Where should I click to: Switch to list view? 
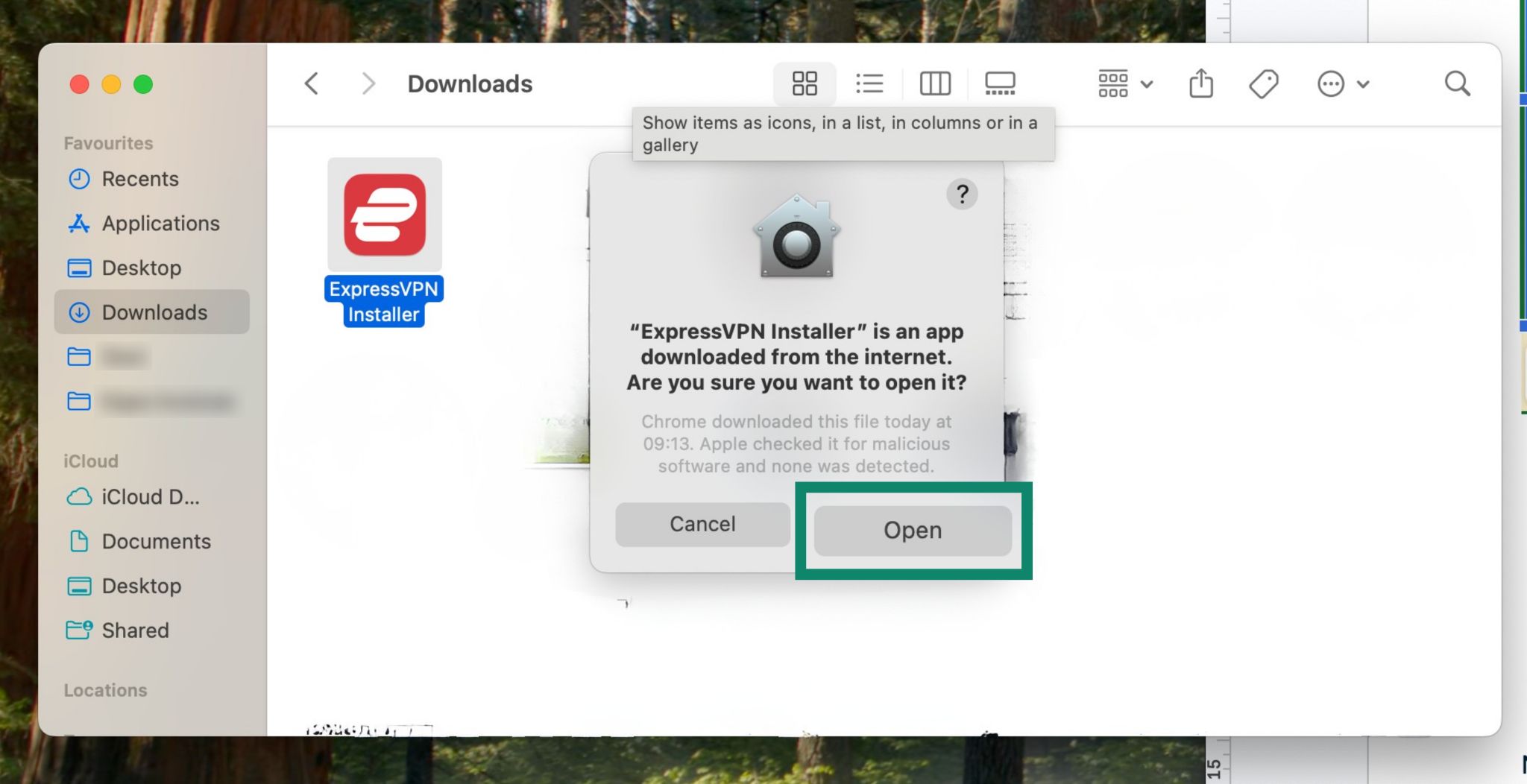pyautogui.click(x=869, y=83)
